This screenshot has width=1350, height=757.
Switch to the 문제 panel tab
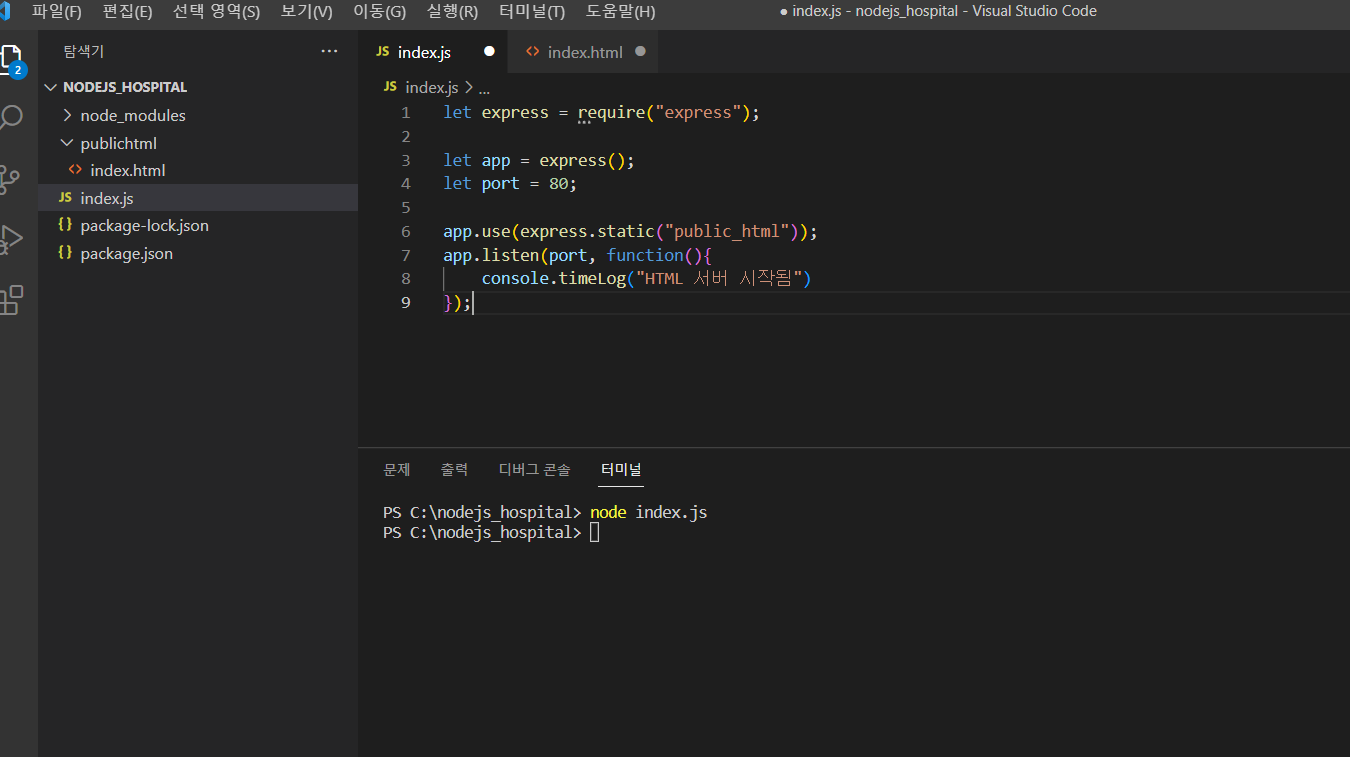tap(397, 469)
